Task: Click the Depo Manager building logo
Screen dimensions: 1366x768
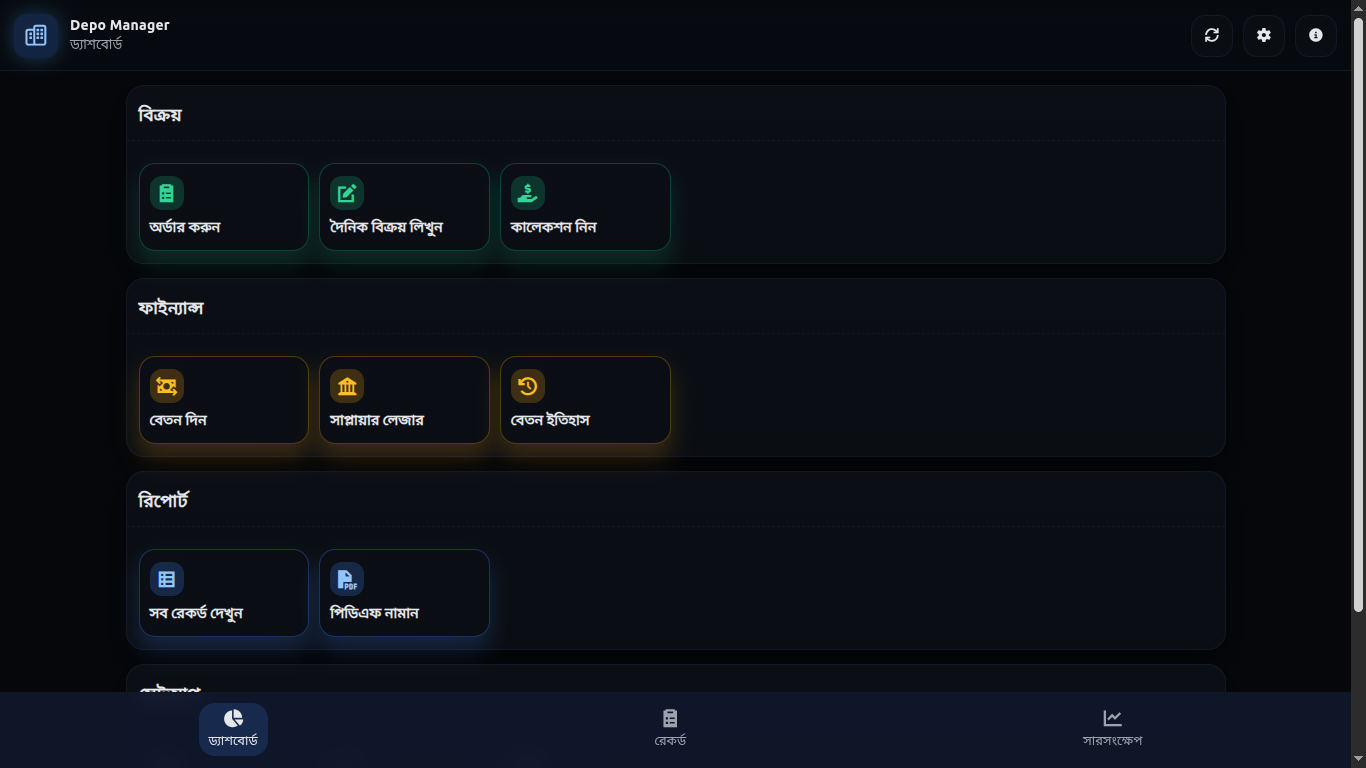Action: coord(35,35)
